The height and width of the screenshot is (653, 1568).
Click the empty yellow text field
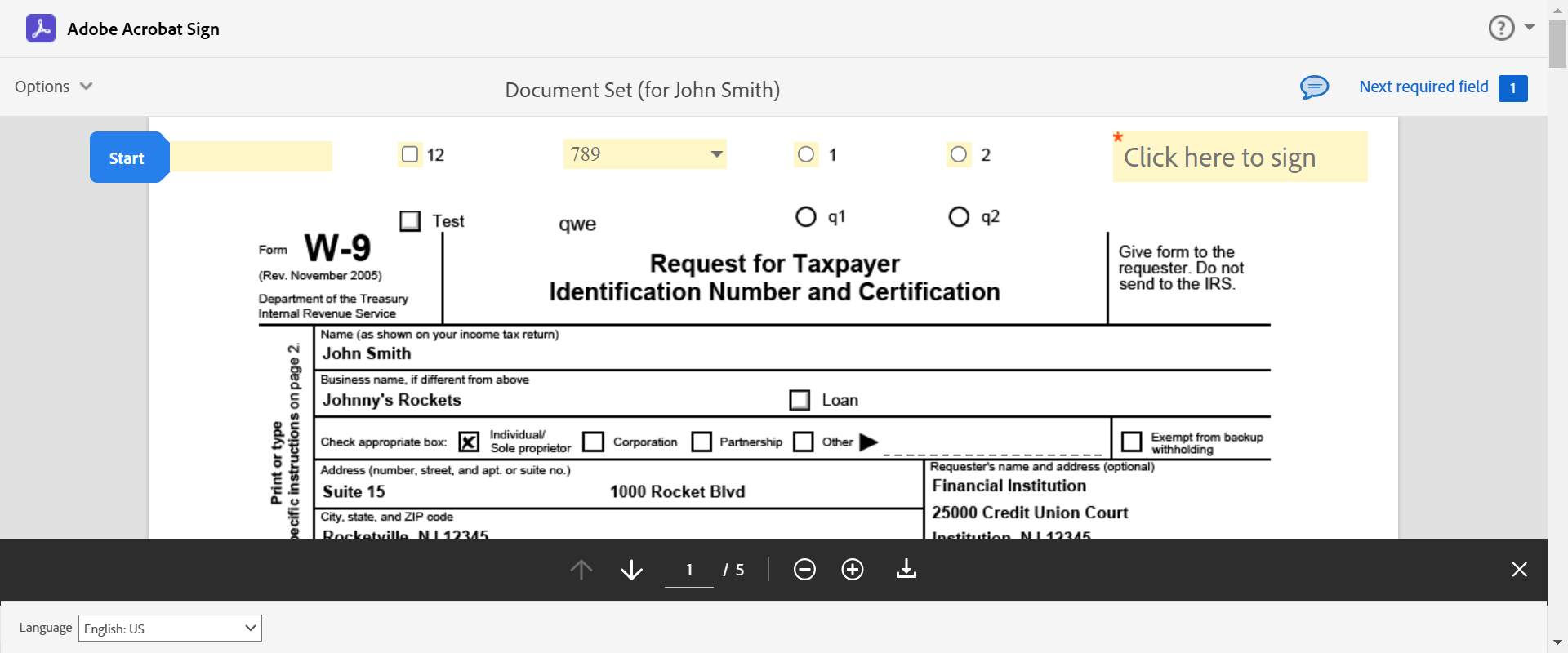click(251, 156)
